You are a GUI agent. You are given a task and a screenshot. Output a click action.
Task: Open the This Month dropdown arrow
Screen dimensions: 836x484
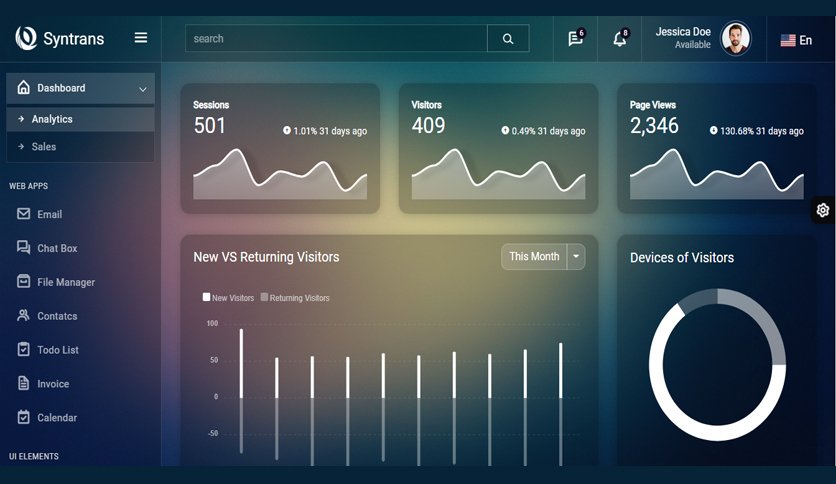(576, 256)
